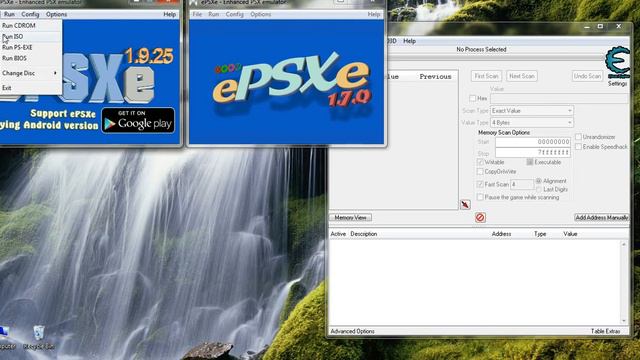The image size is (640, 360).
Task: Click Type column header
Action: tap(540, 234)
